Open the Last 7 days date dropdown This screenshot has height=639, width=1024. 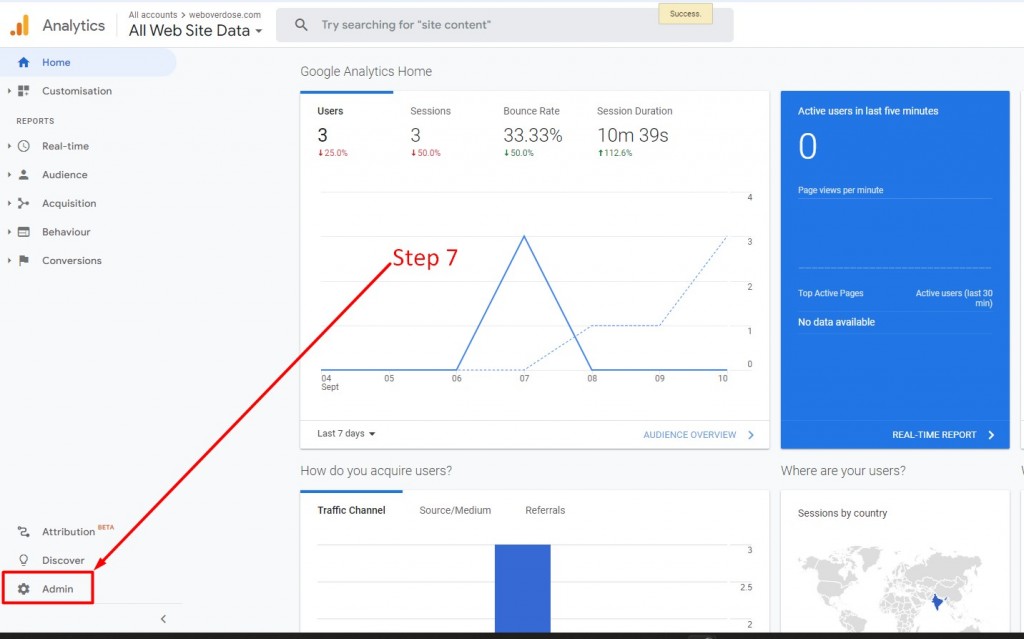point(346,433)
